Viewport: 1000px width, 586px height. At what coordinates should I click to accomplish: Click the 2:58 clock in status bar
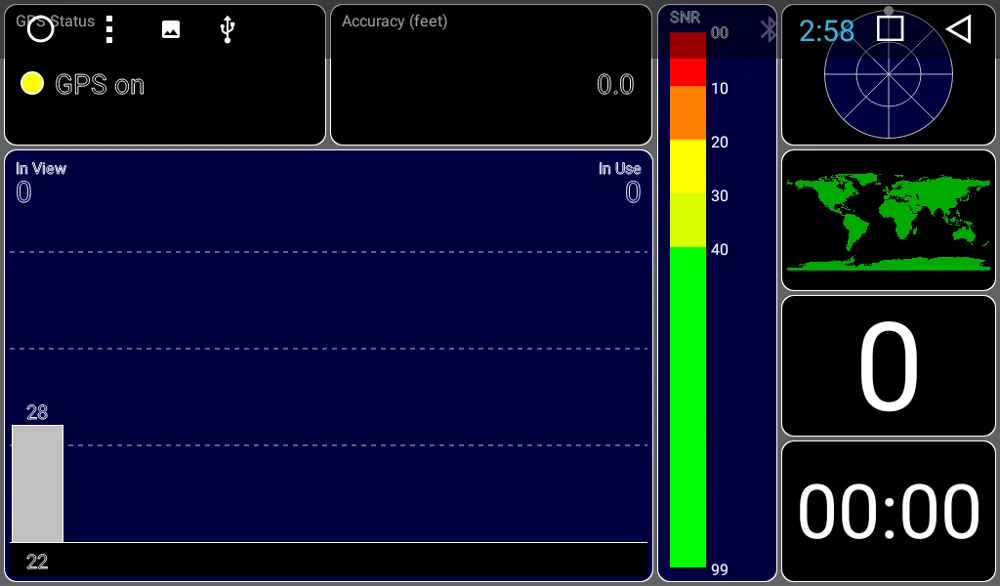pos(826,31)
